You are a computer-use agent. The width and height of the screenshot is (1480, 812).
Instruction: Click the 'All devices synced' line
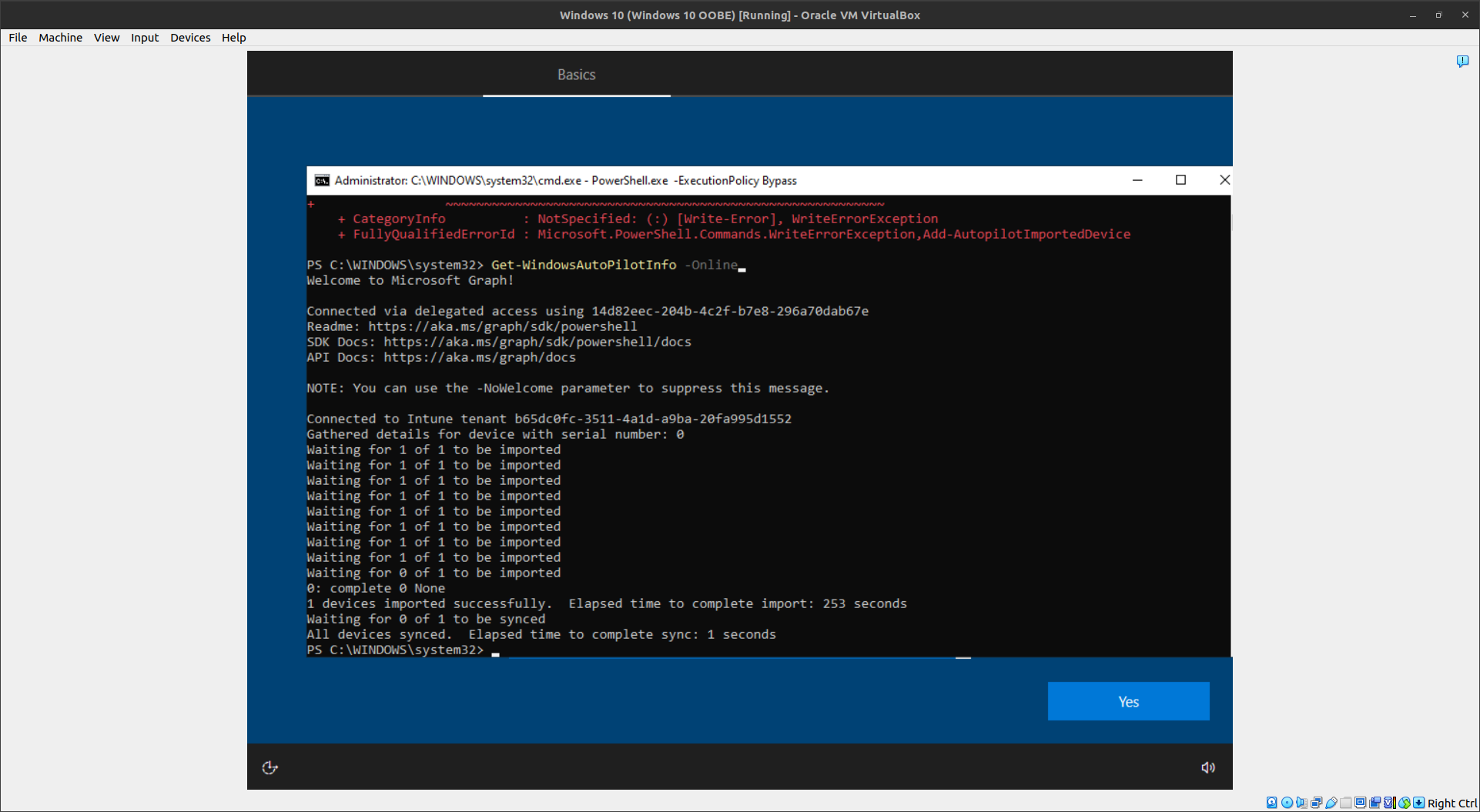[541, 634]
